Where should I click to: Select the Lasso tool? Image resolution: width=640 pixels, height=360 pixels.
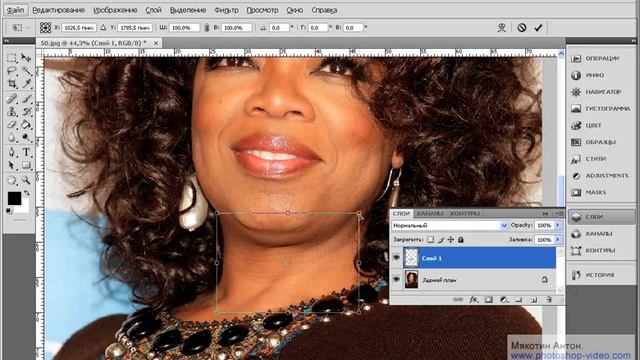[x=11, y=71]
